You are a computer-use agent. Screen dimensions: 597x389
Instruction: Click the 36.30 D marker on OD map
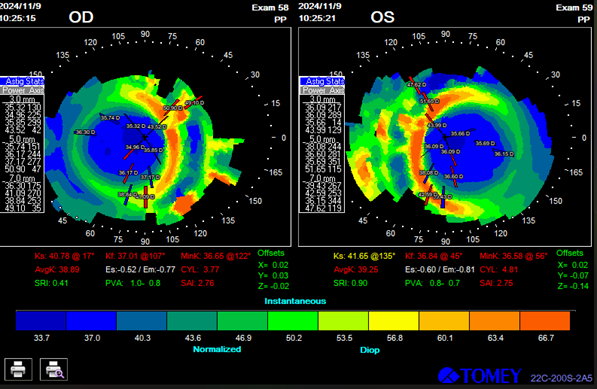[85, 132]
